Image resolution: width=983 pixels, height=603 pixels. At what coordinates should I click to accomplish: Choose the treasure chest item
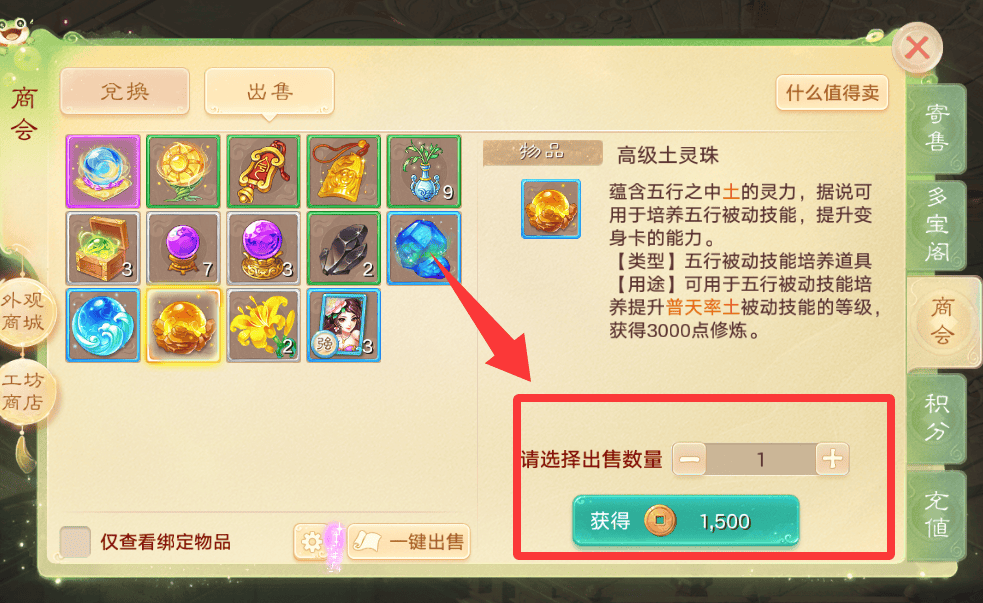103,248
